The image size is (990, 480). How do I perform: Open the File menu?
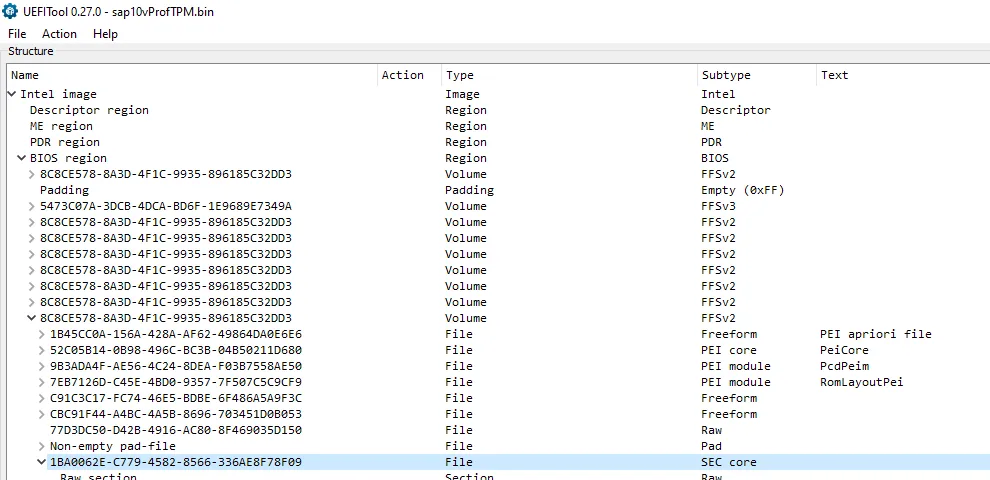point(17,34)
